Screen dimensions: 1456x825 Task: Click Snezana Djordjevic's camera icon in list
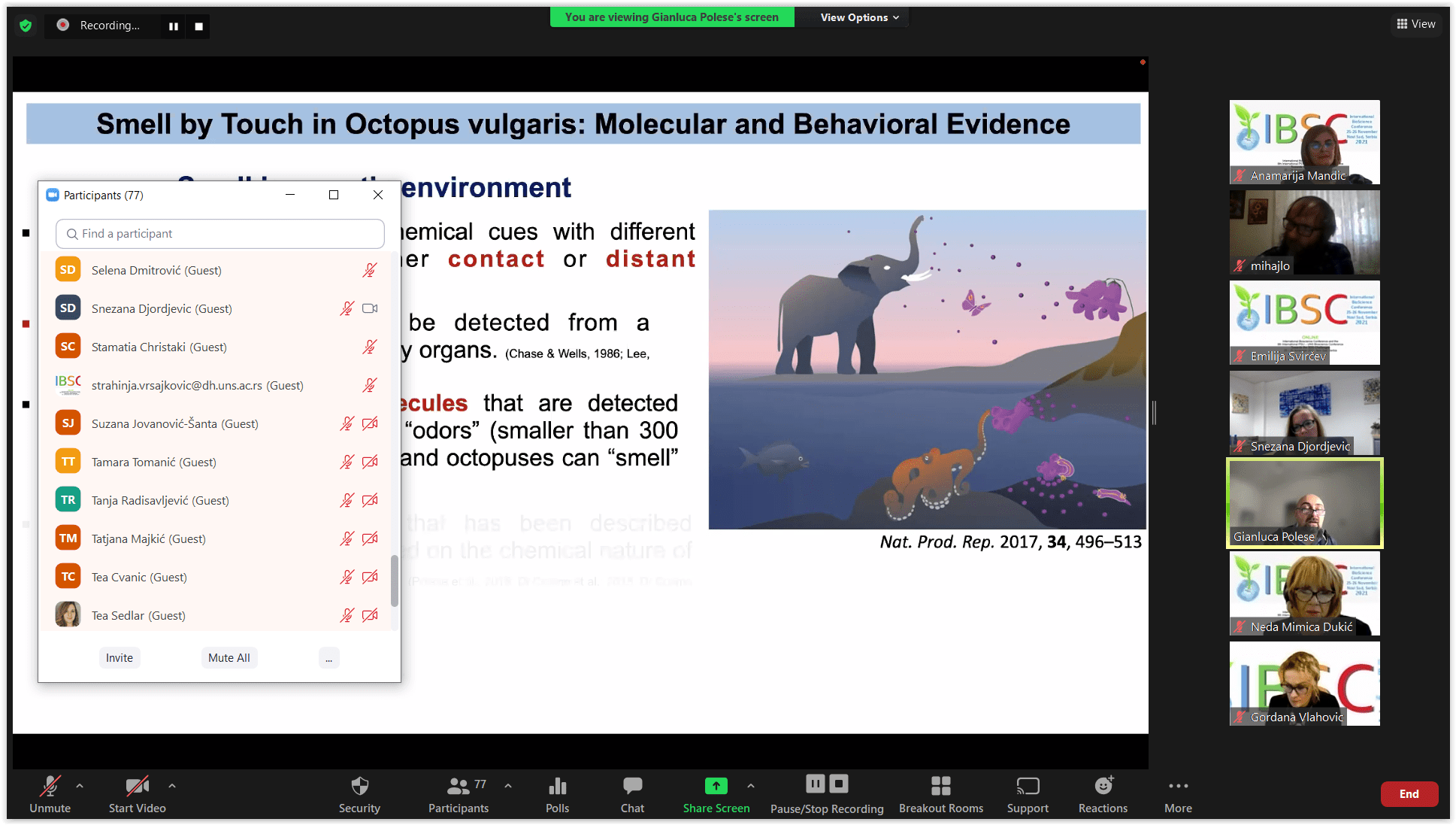tap(370, 308)
